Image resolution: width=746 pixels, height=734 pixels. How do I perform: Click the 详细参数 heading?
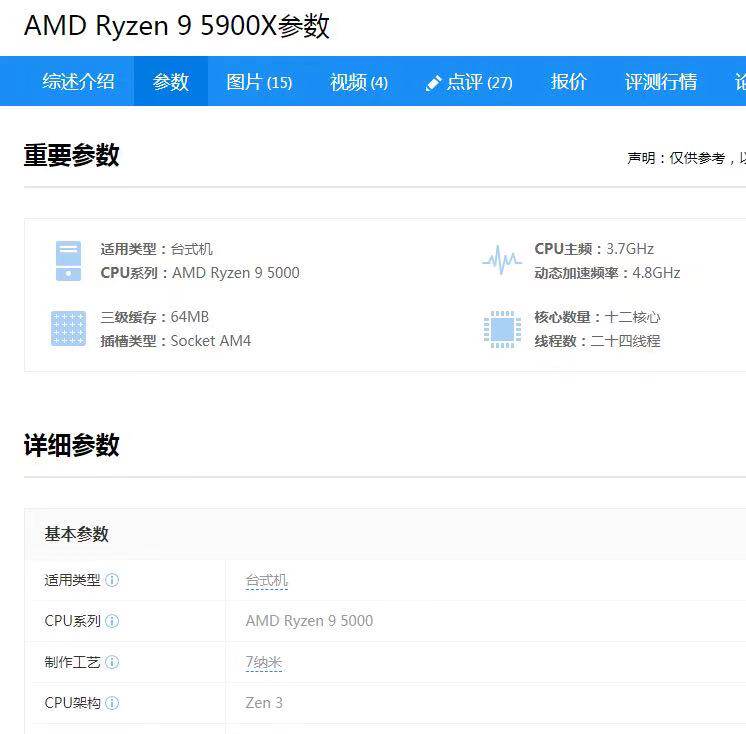point(71,445)
